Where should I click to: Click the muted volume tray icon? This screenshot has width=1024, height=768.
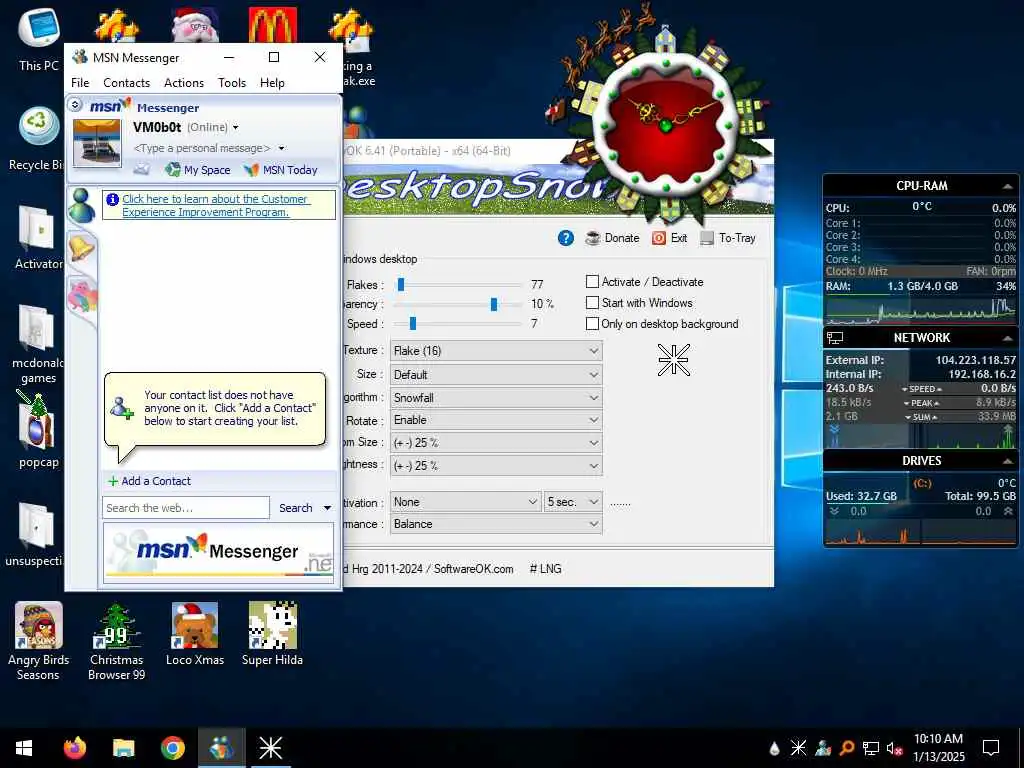[894, 748]
